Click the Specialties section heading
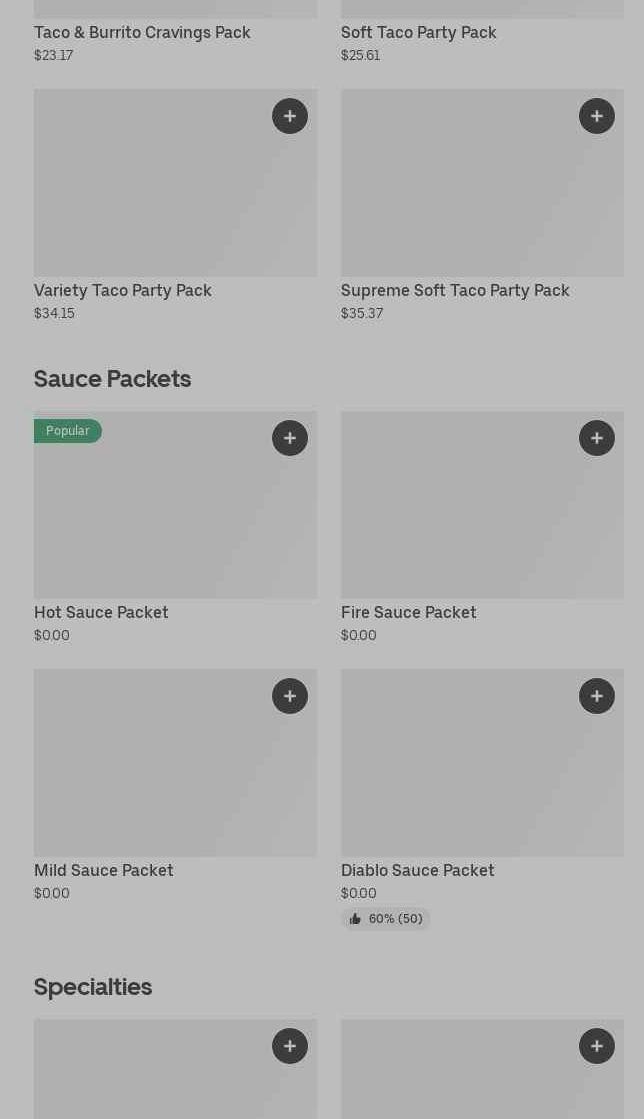 pyautogui.click(x=93, y=987)
